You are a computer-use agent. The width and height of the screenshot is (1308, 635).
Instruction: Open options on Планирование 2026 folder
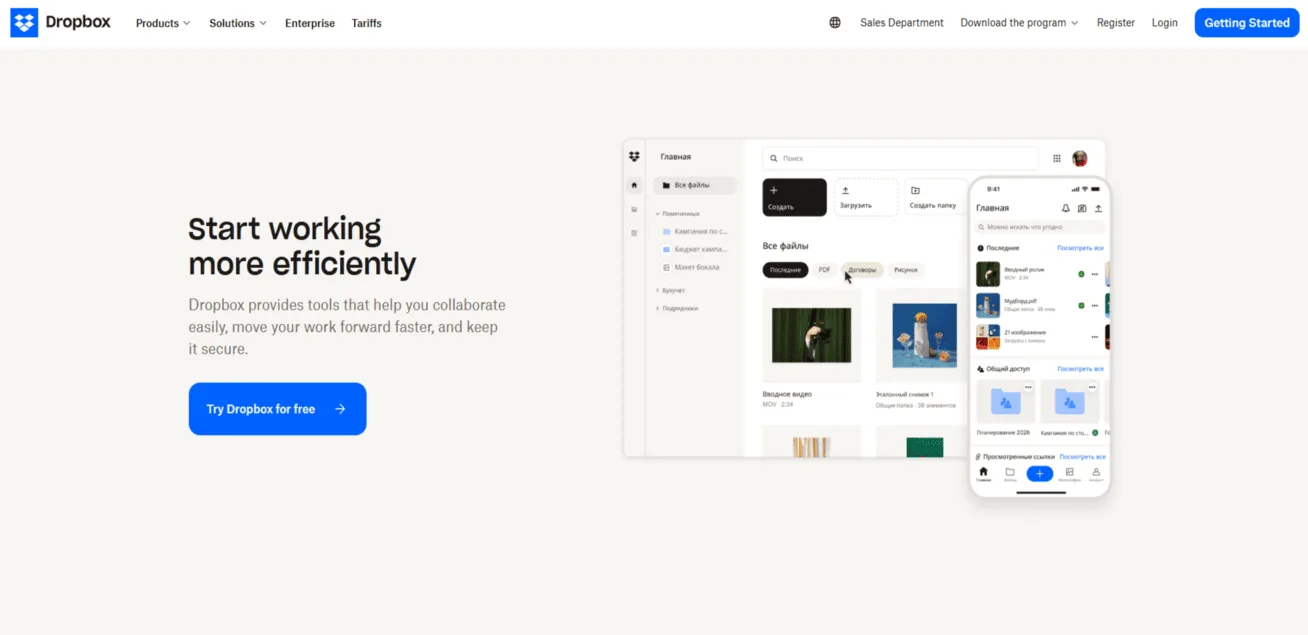1028,387
